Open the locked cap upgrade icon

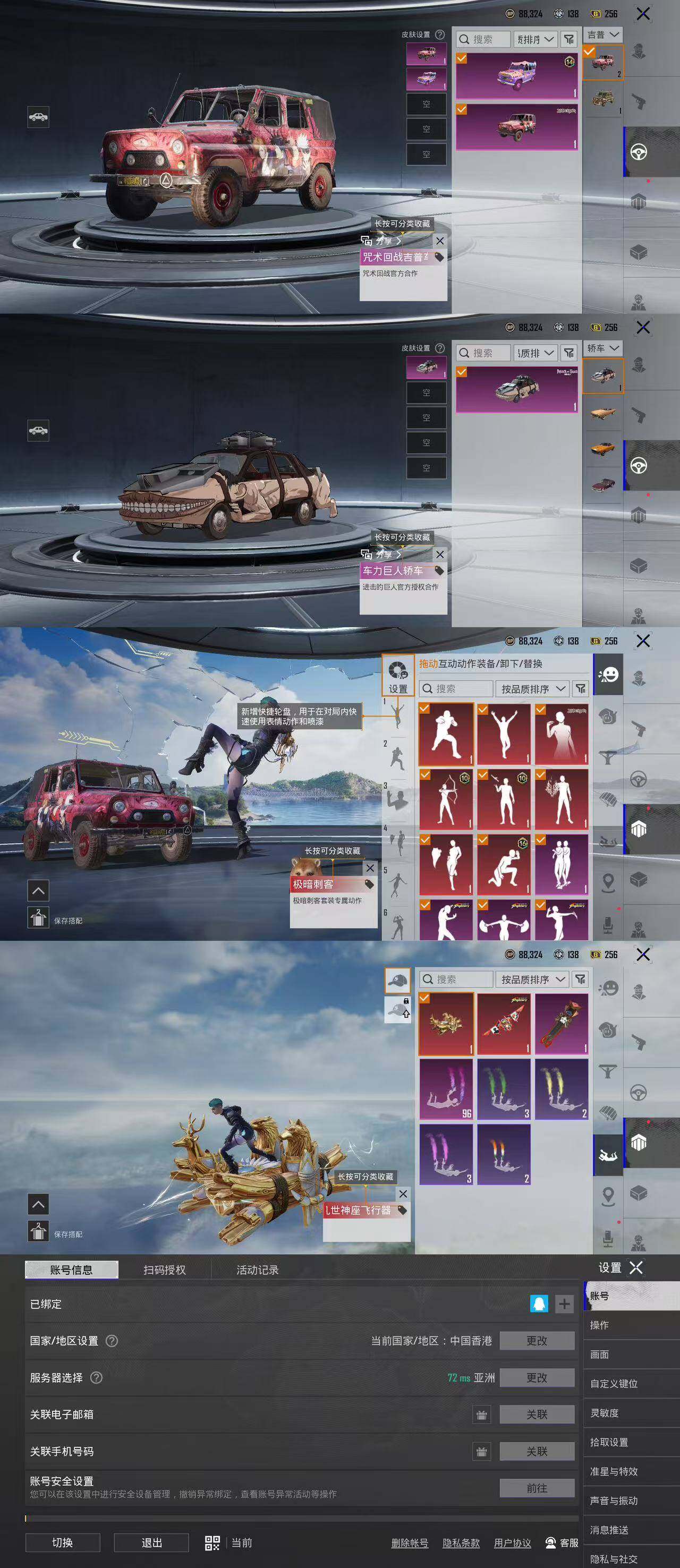coord(398,1010)
